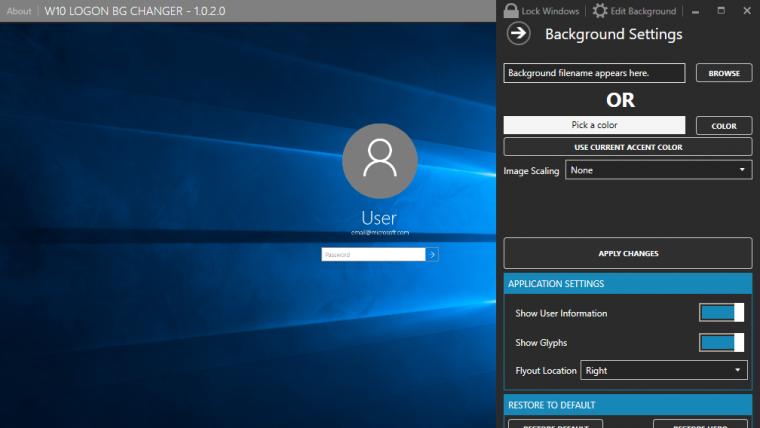760x428 pixels.
Task: Open the About menu item
Action: 19,11
